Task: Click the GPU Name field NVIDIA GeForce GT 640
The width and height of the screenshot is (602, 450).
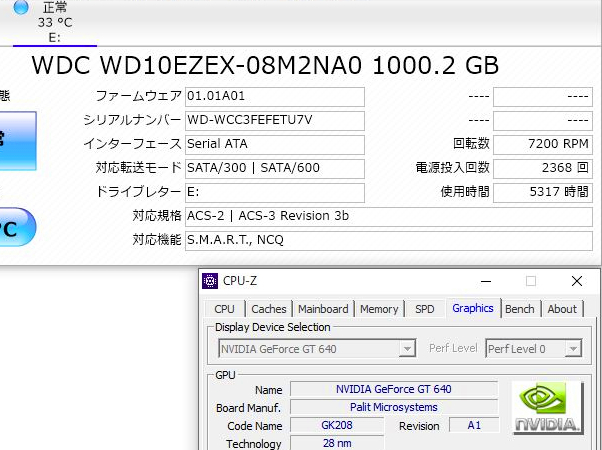Action: 394,389
